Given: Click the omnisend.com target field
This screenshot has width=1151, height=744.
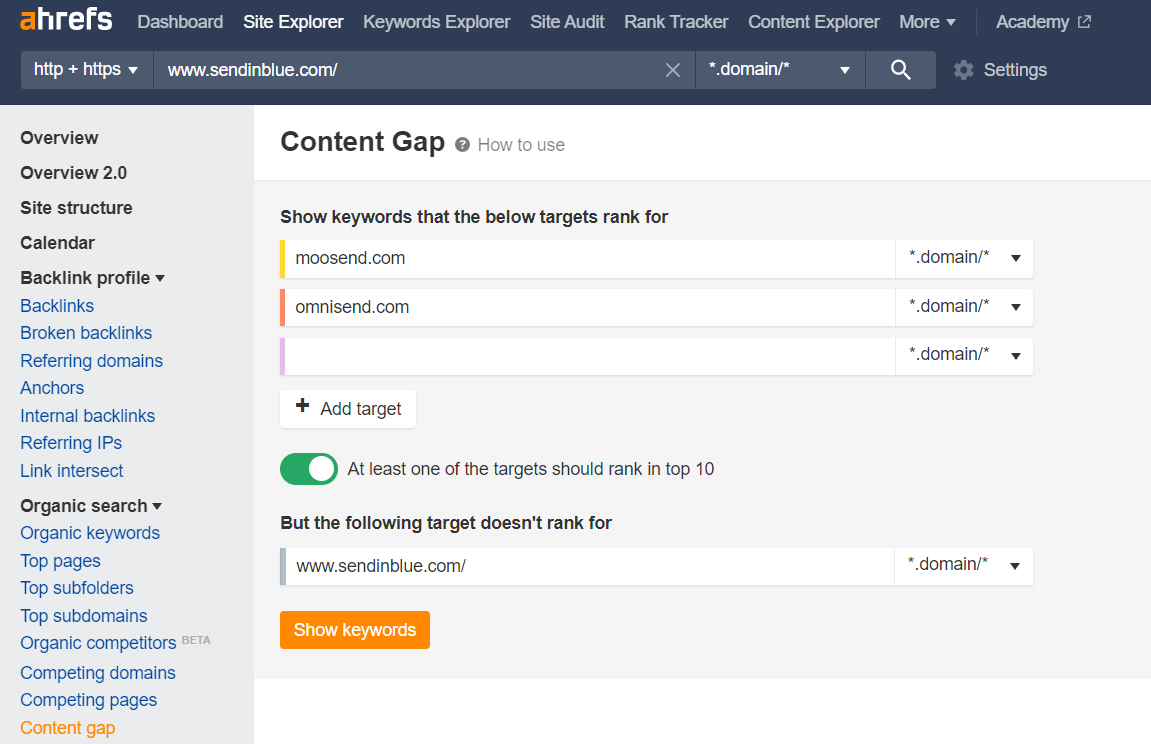Looking at the screenshot, I should tap(589, 307).
